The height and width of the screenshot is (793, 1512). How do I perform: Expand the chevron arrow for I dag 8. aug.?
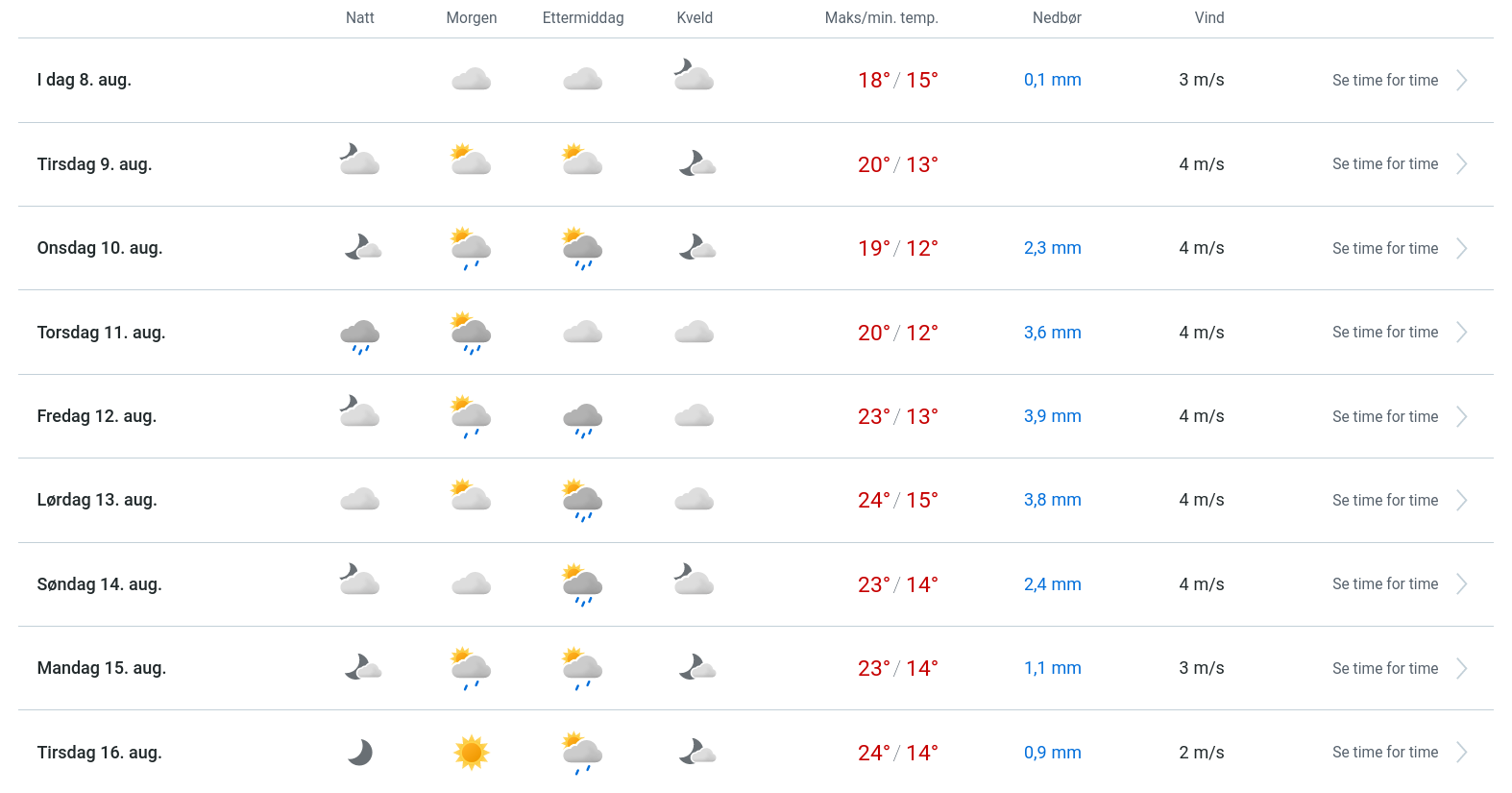(x=1461, y=81)
